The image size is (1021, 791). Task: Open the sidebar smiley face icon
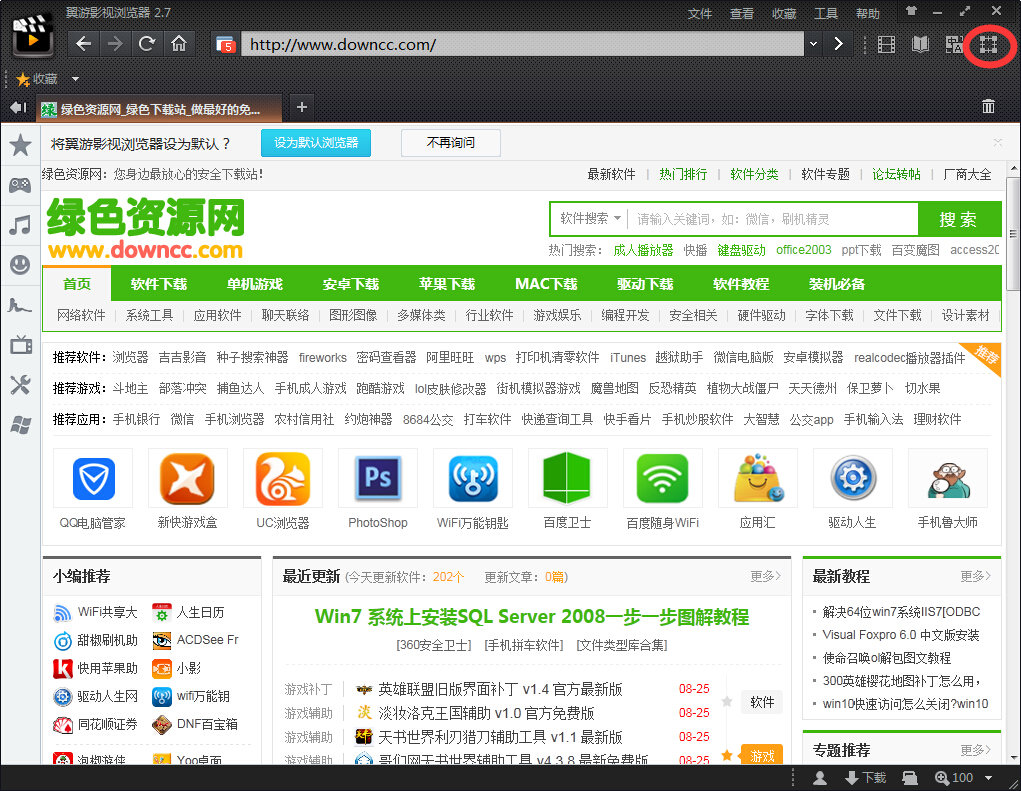click(20, 265)
